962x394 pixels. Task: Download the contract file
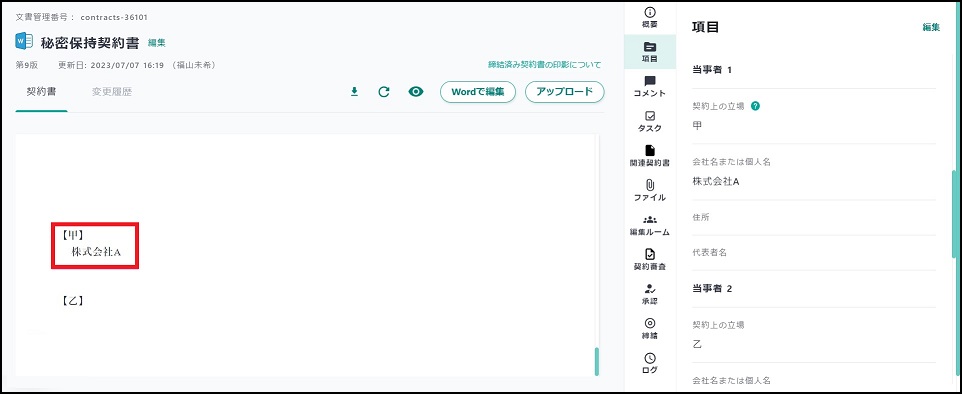[x=354, y=92]
